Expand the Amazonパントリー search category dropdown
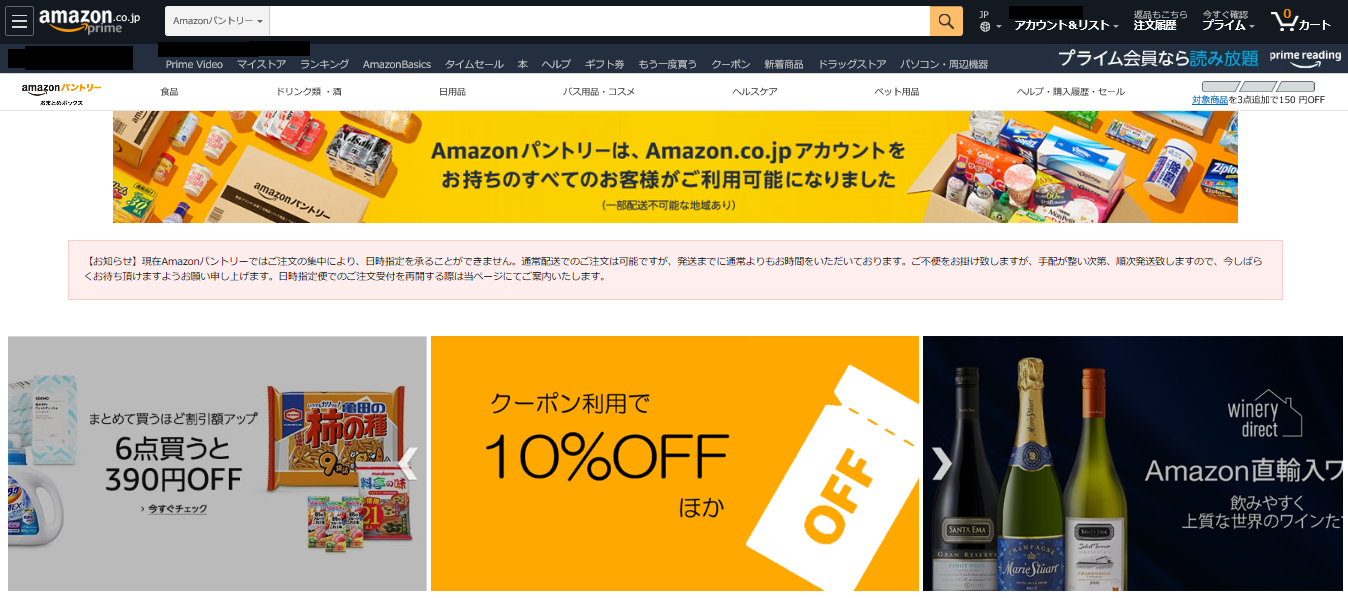The image size is (1348, 598). [218, 21]
